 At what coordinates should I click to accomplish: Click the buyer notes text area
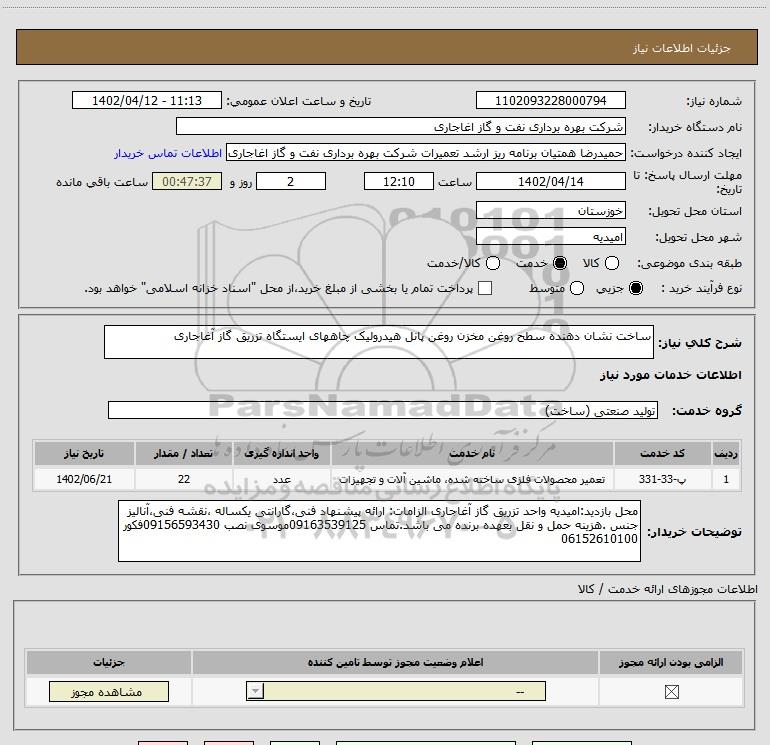(x=379, y=531)
